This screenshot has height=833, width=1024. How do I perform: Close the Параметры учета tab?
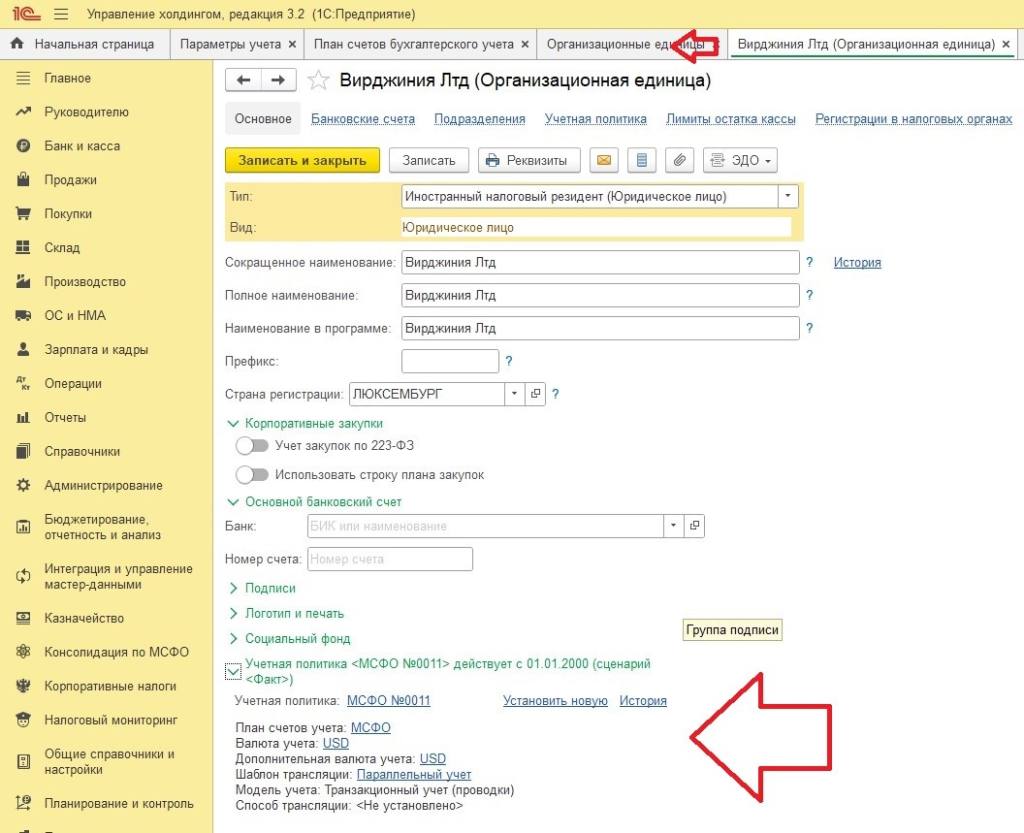pyautogui.click(x=292, y=44)
